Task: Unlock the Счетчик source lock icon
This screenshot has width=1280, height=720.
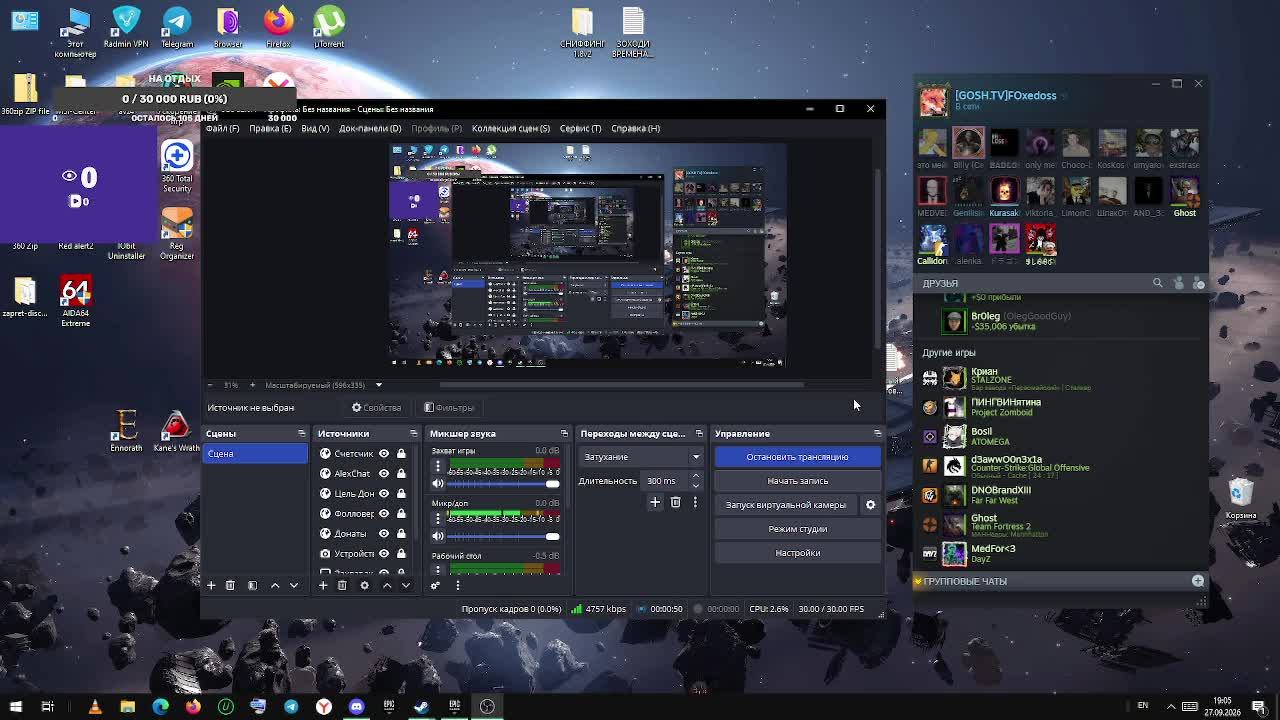Action: 401,453
